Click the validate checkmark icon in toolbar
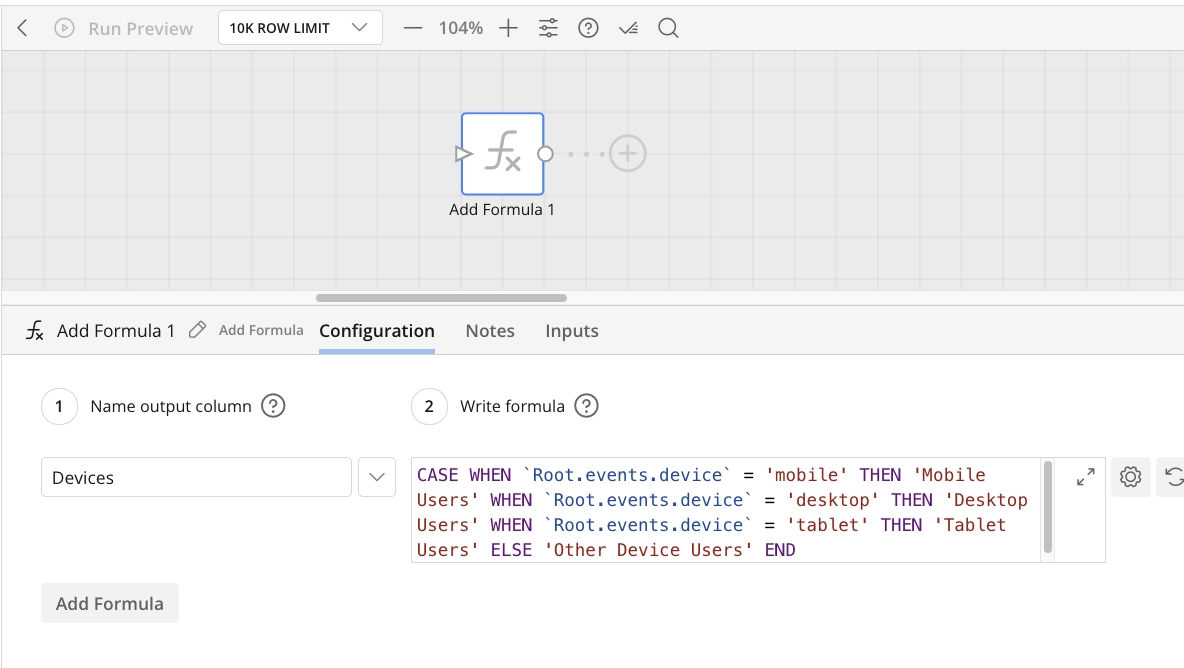Screen dimensions: 1184x668 pos(628,29)
